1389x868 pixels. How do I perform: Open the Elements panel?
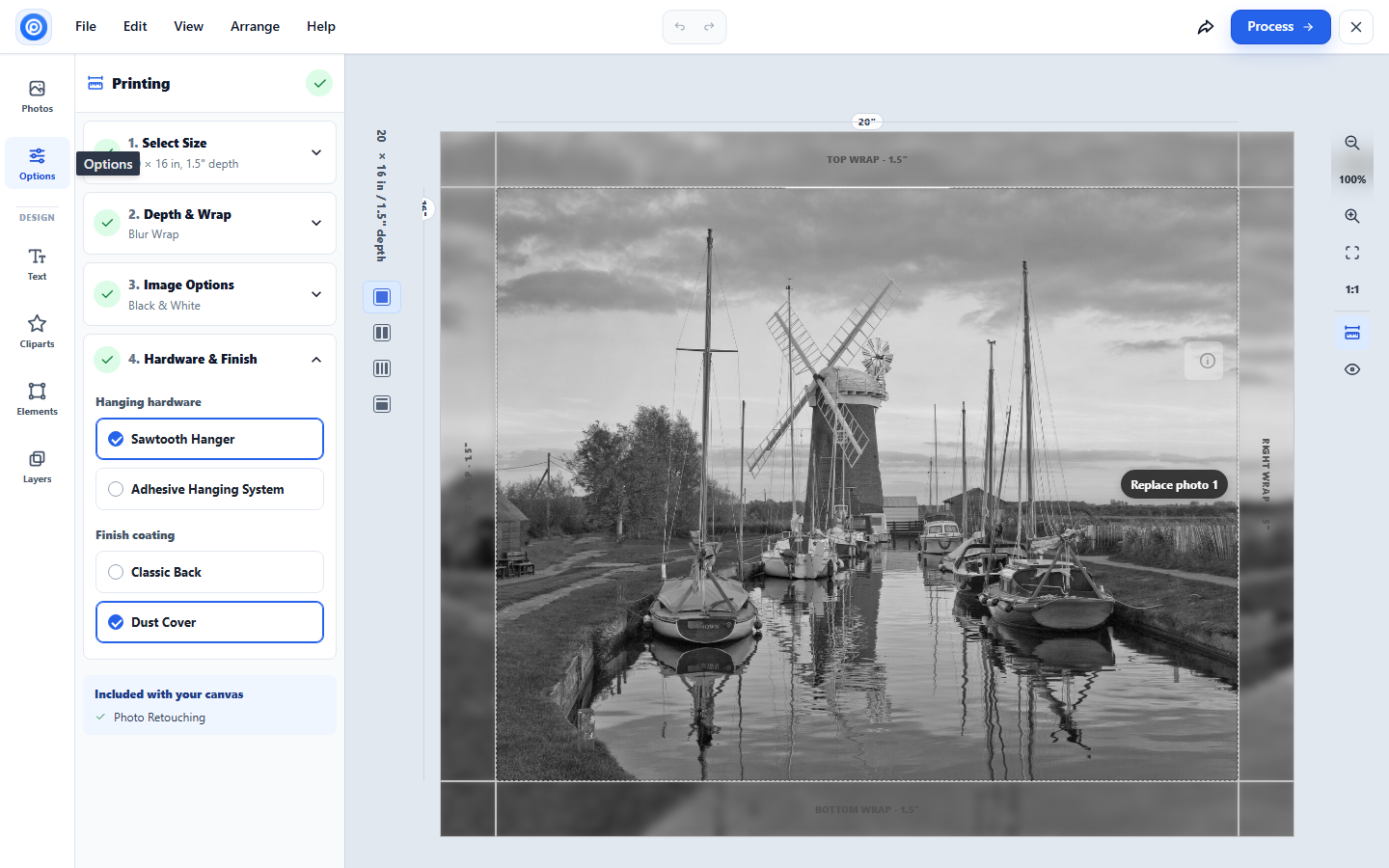coord(37,399)
